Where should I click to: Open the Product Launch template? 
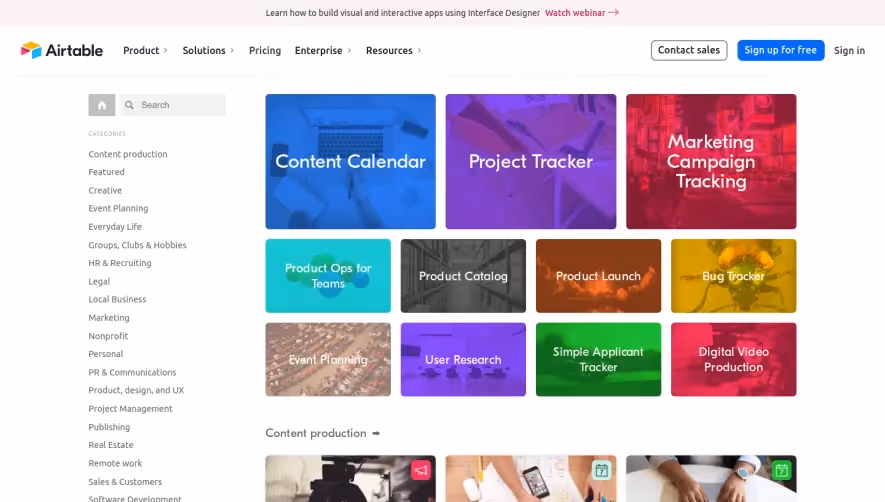tap(598, 276)
